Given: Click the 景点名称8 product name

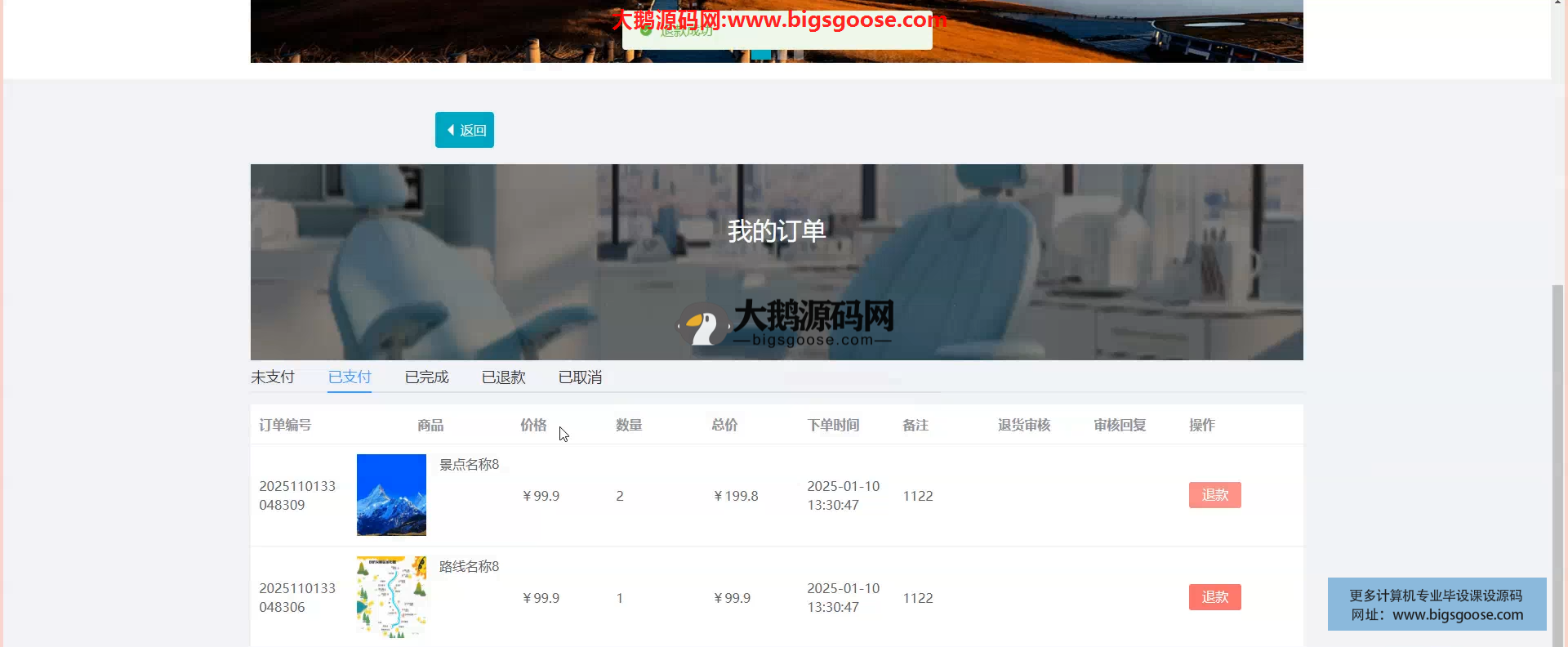Looking at the screenshot, I should [469, 465].
